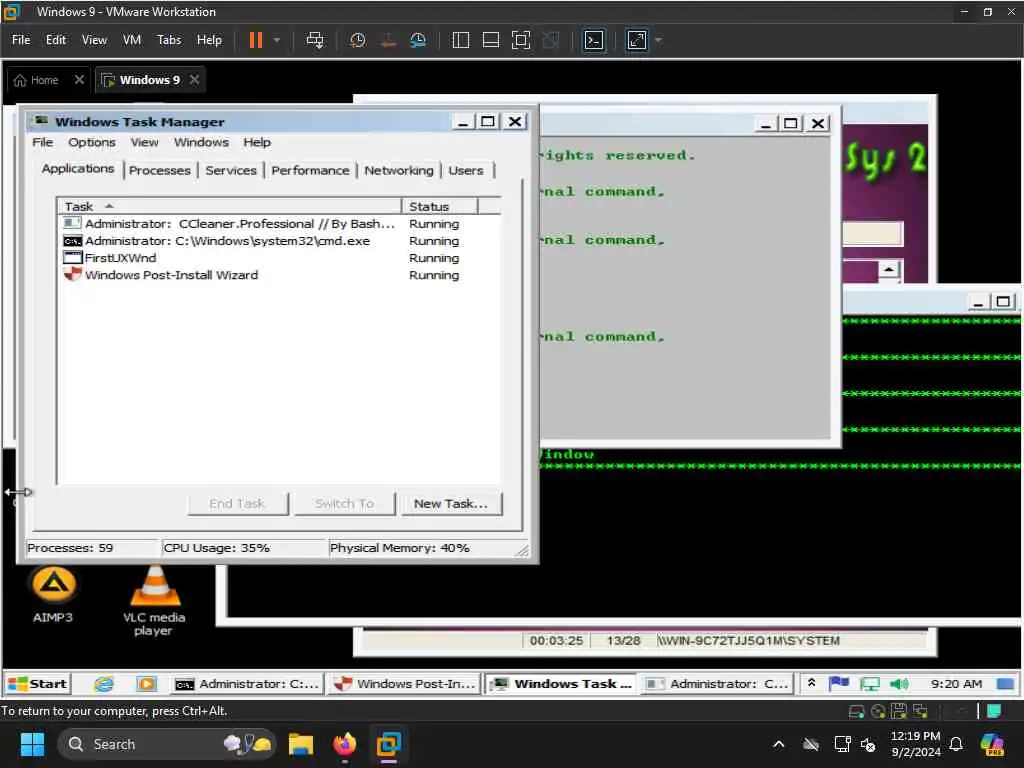Click the revert to snapshot icon
Screen dimensions: 1024x768
tap(388, 40)
